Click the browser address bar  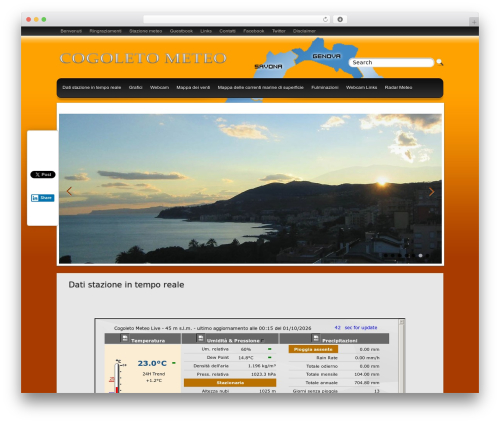pos(237,19)
